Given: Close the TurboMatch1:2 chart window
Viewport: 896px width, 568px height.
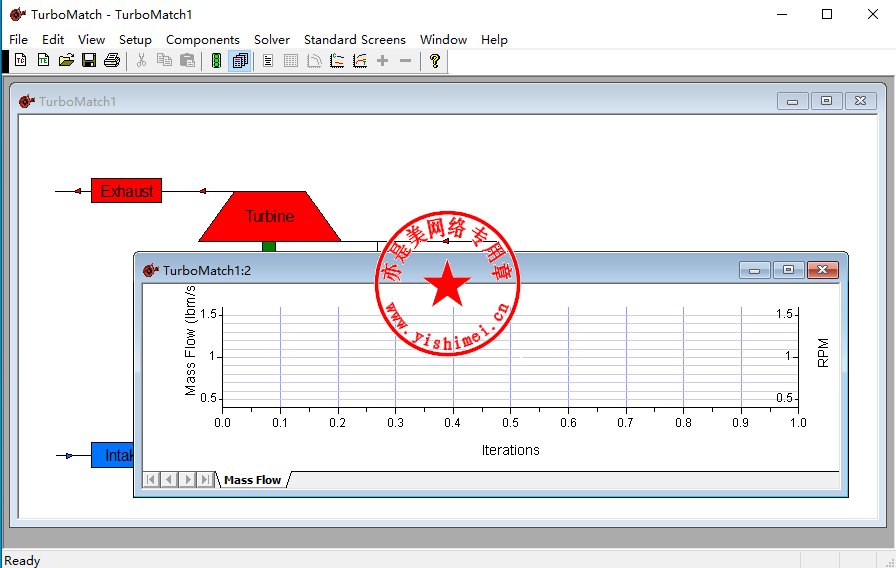Looking at the screenshot, I should pos(823,270).
